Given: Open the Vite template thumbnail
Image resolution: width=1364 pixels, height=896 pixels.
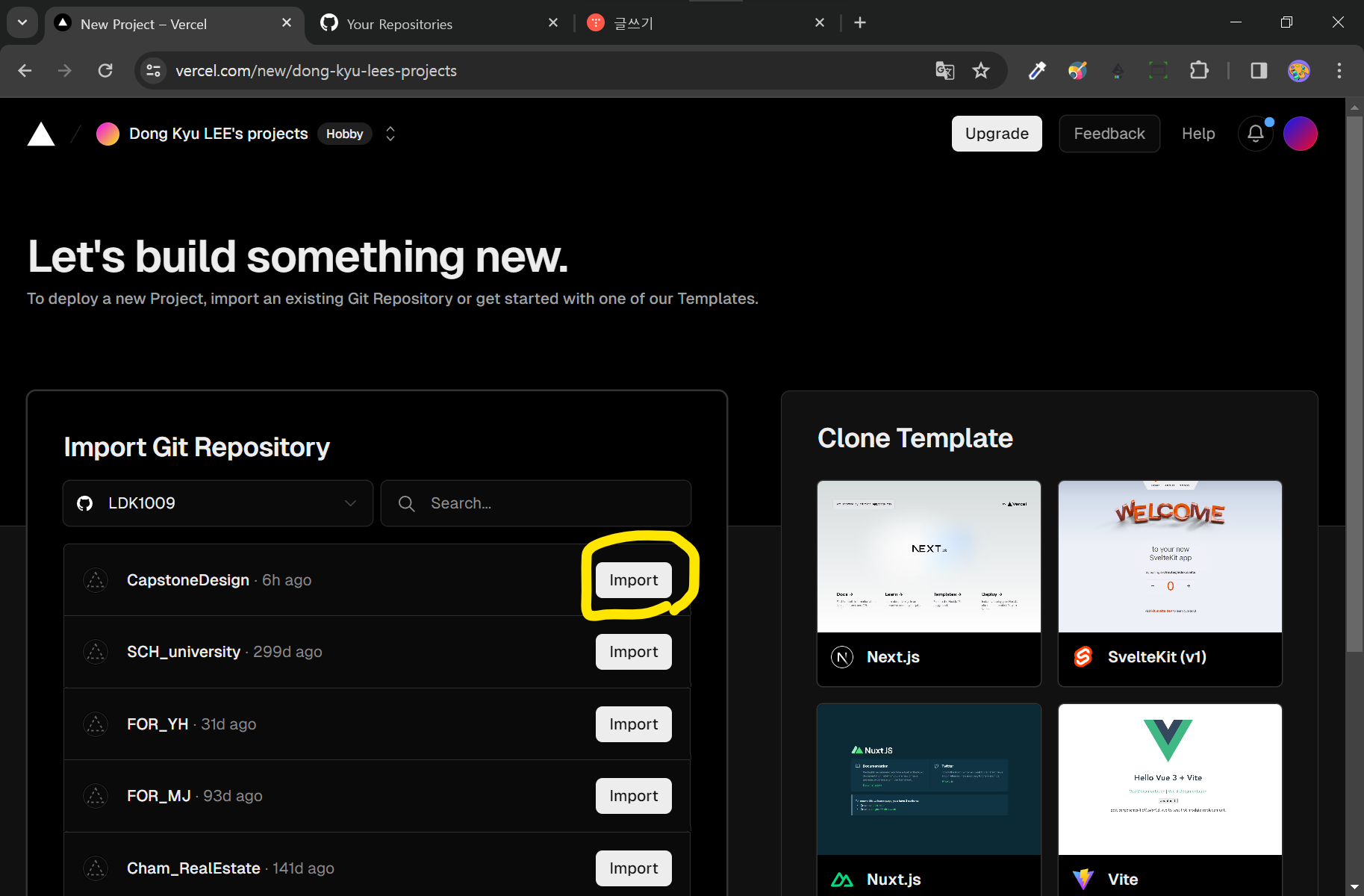Looking at the screenshot, I should [1170, 780].
